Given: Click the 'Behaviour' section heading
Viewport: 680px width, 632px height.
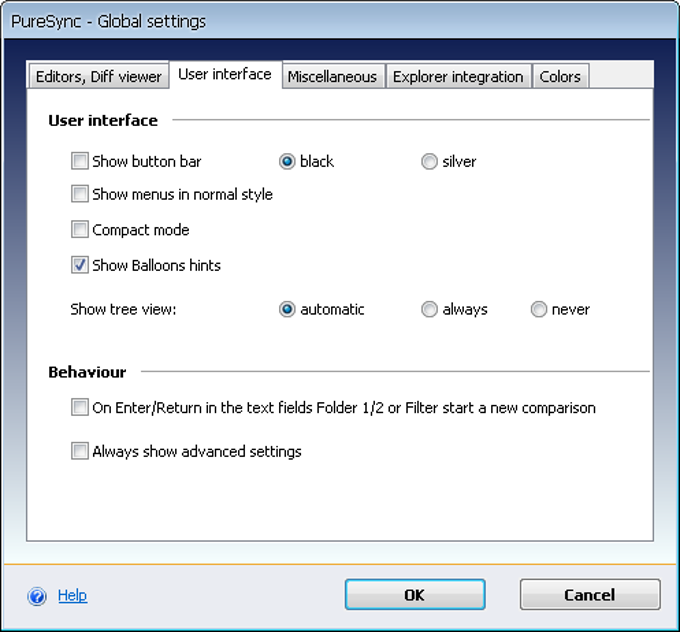Looking at the screenshot, I should (87, 372).
